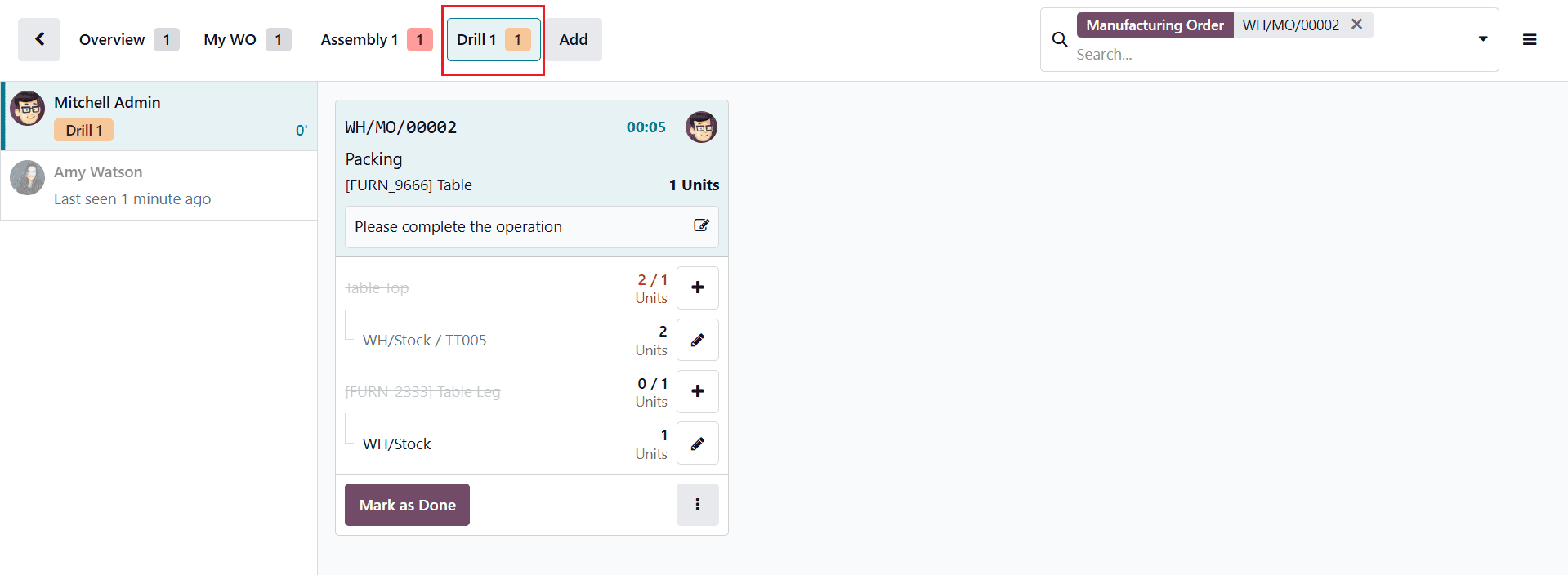Viewport: 1568px width, 575px height.
Task: Add a Table Leg unit with plus icon
Action: (697, 391)
